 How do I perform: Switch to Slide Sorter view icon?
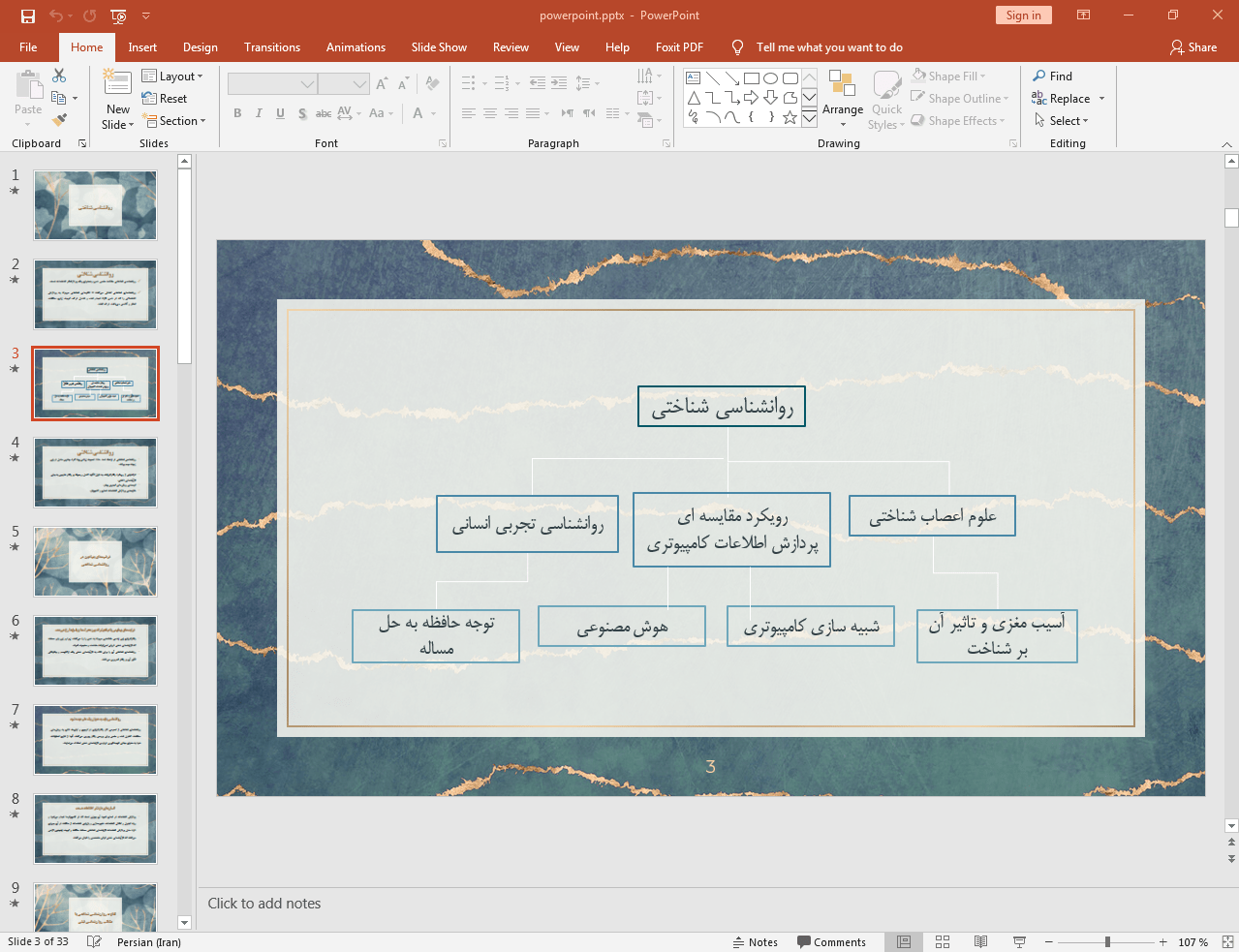pos(942,942)
